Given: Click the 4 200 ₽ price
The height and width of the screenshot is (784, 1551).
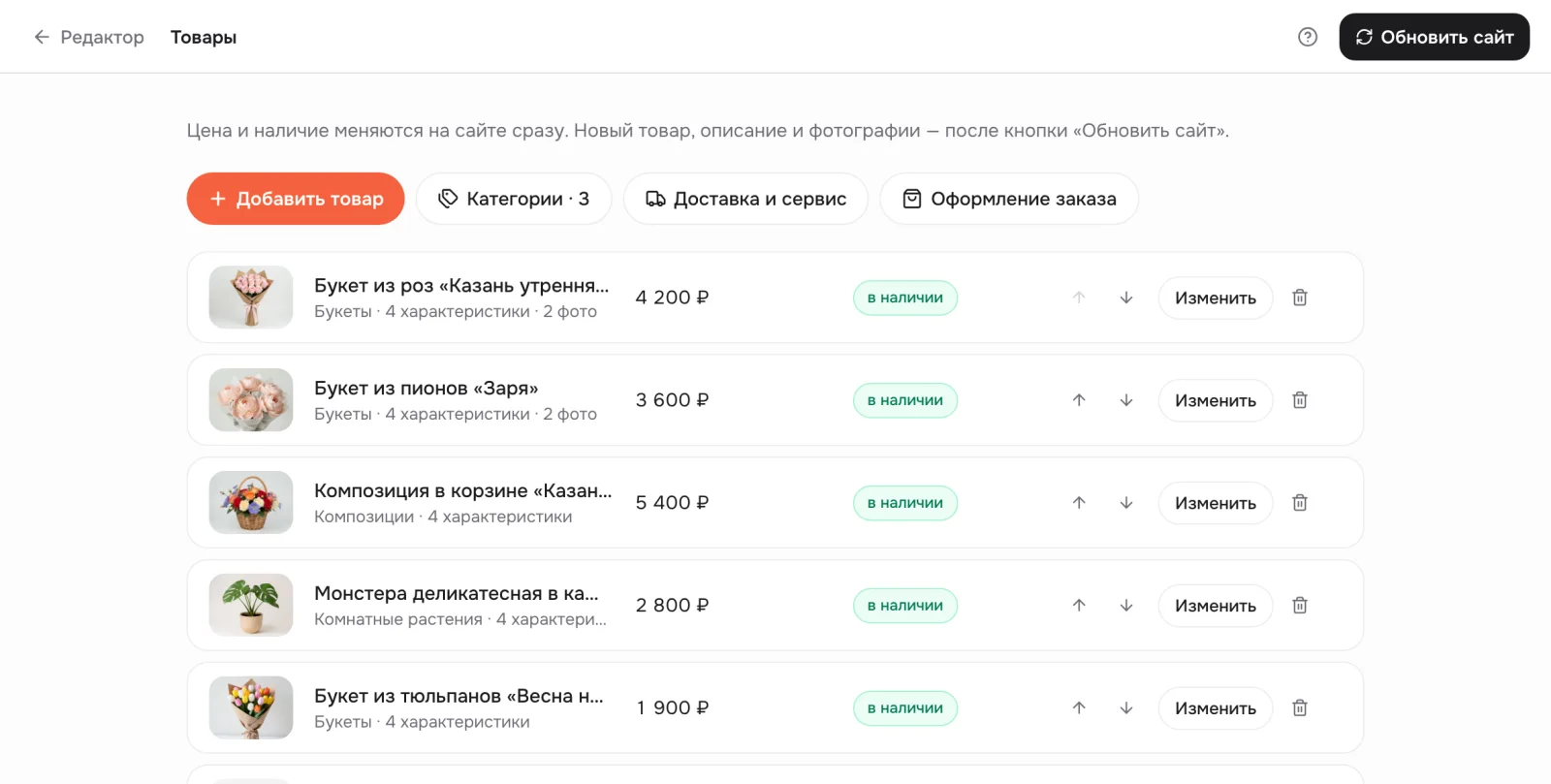Looking at the screenshot, I should coord(672,298).
